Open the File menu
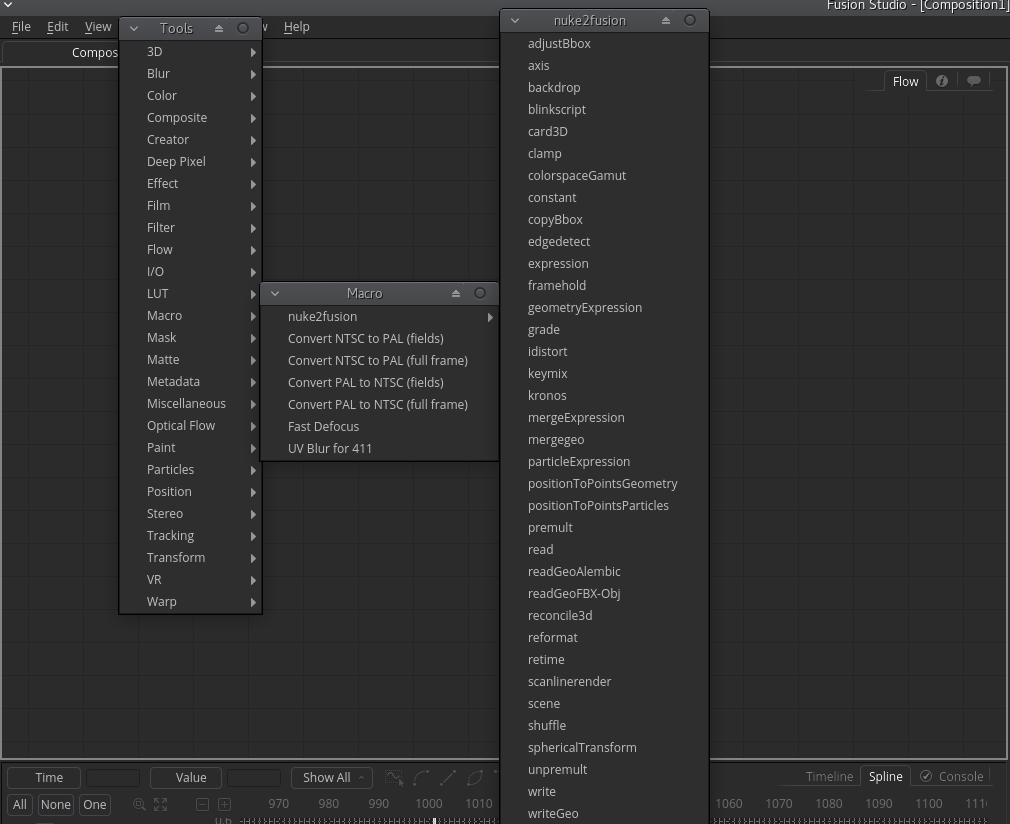The width and height of the screenshot is (1010, 824). (x=21, y=27)
